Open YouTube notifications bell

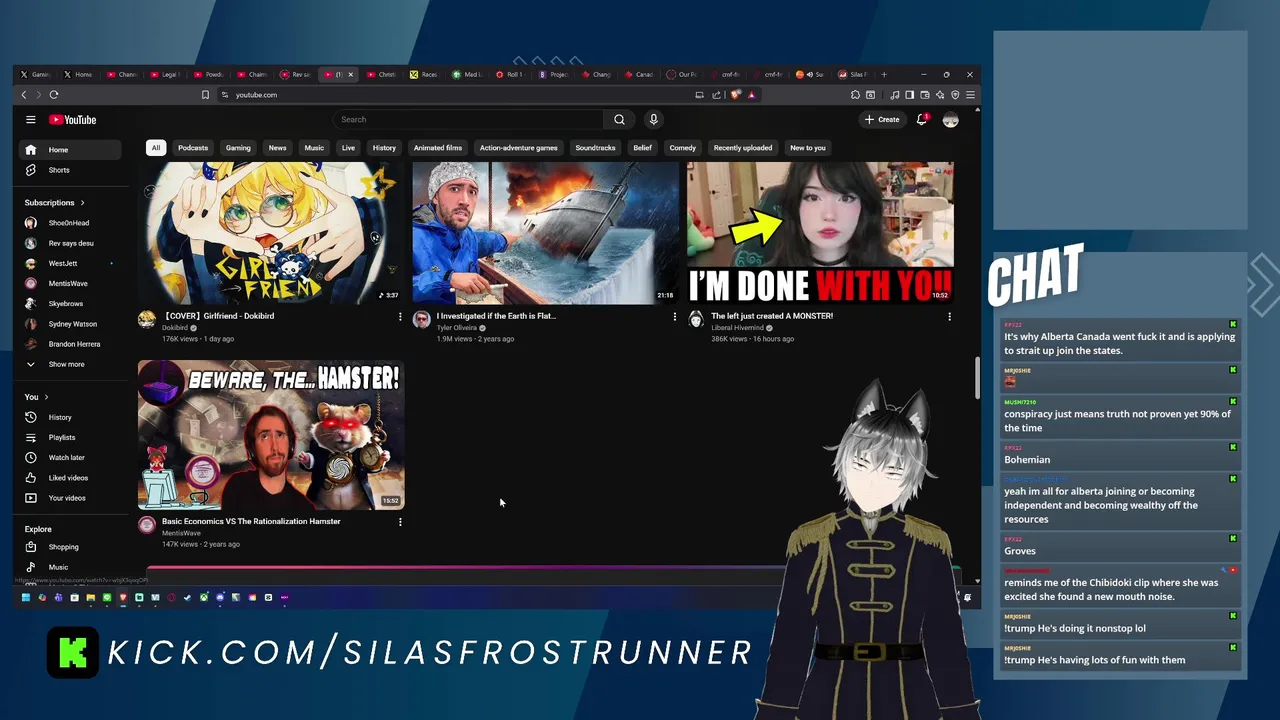(922, 120)
